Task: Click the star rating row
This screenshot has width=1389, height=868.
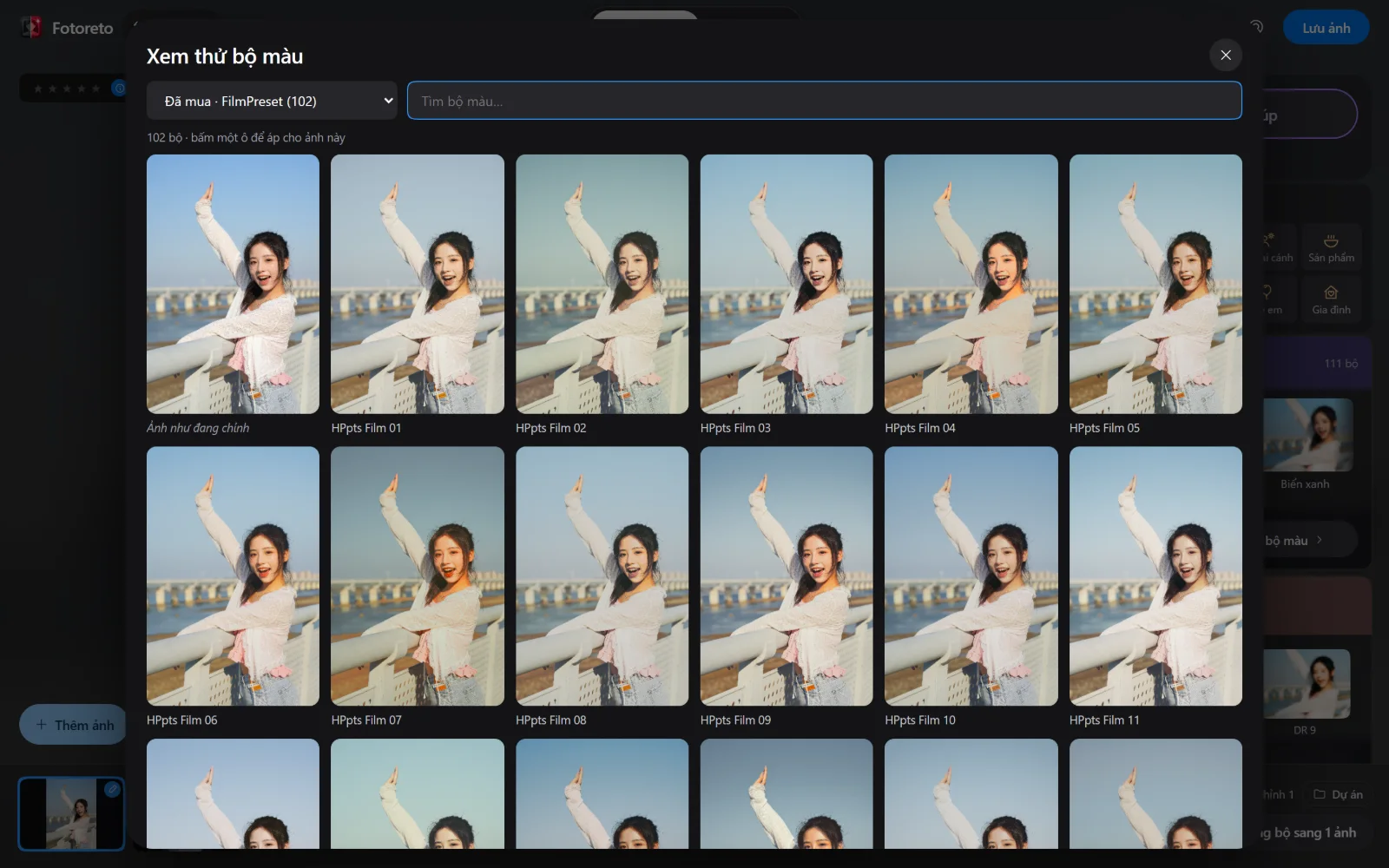Action: (67, 89)
